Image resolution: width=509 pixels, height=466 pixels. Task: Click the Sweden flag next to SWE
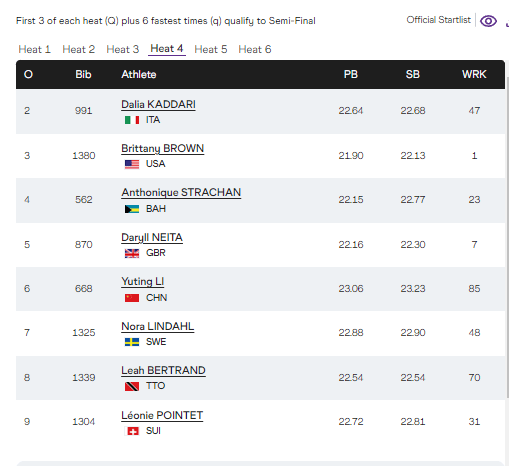click(x=132, y=342)
